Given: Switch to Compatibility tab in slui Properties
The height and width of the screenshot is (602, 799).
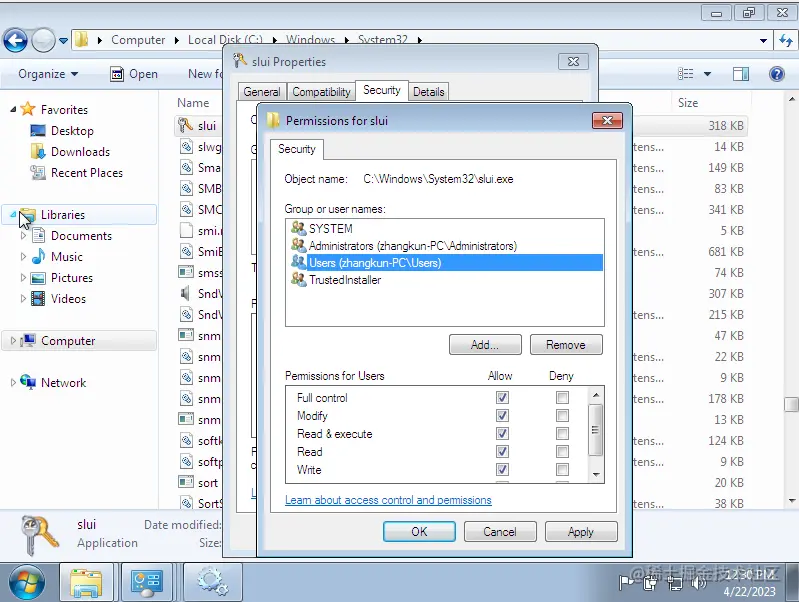Looking at the screenshot, I should (x=322, y=92).
